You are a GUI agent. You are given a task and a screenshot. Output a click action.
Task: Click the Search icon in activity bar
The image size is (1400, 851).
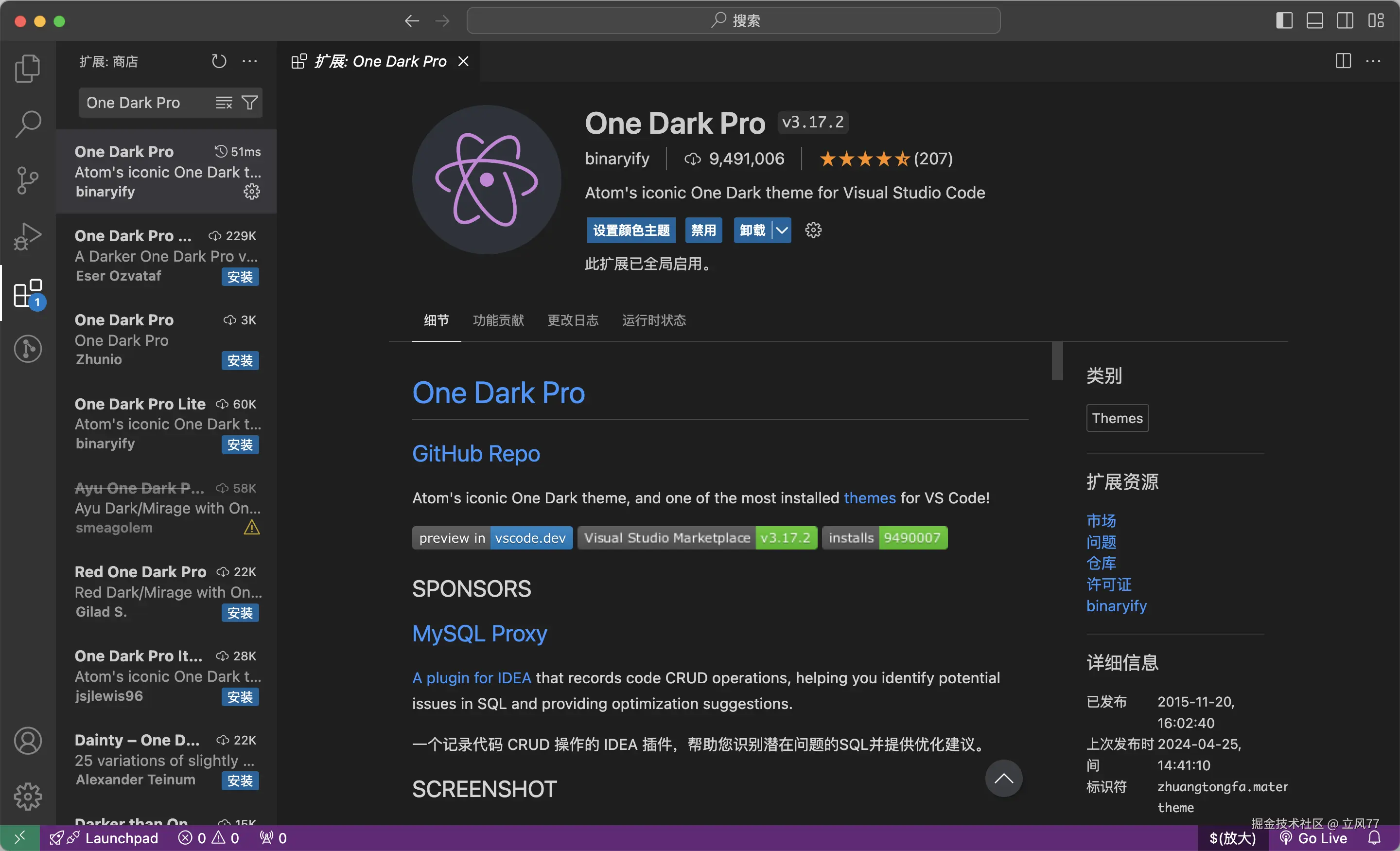27,124
